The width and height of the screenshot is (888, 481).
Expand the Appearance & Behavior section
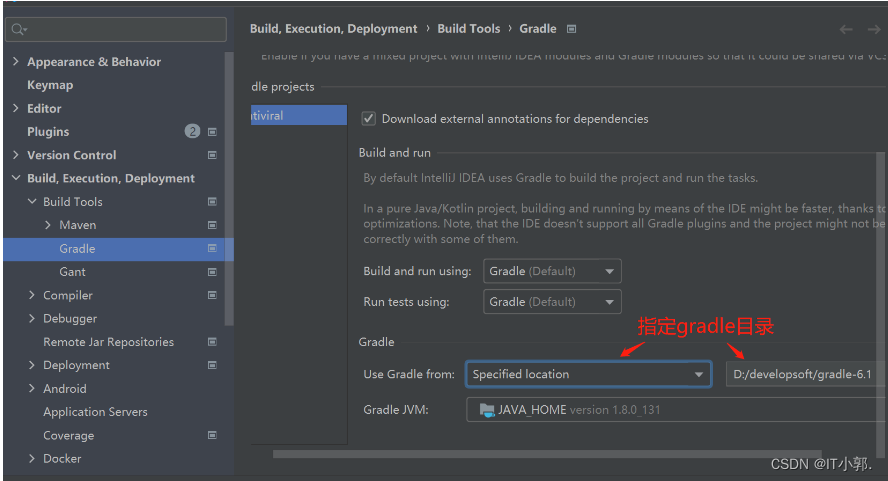[x=16, y=62]
